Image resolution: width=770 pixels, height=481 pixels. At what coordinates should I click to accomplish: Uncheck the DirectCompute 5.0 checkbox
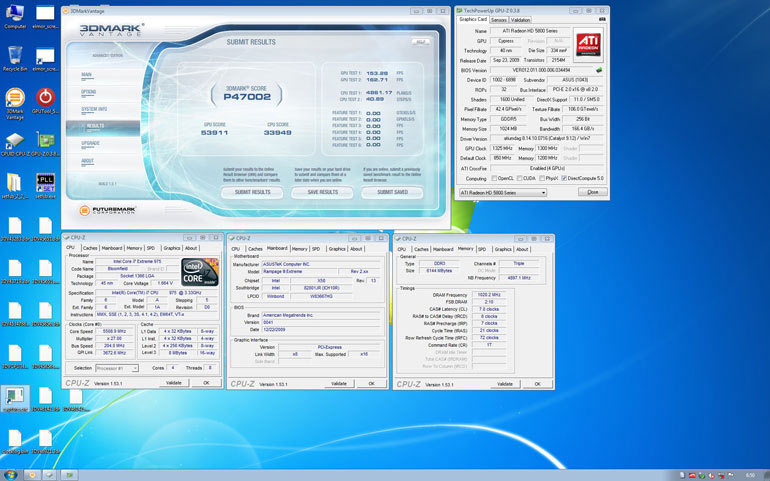564,178
